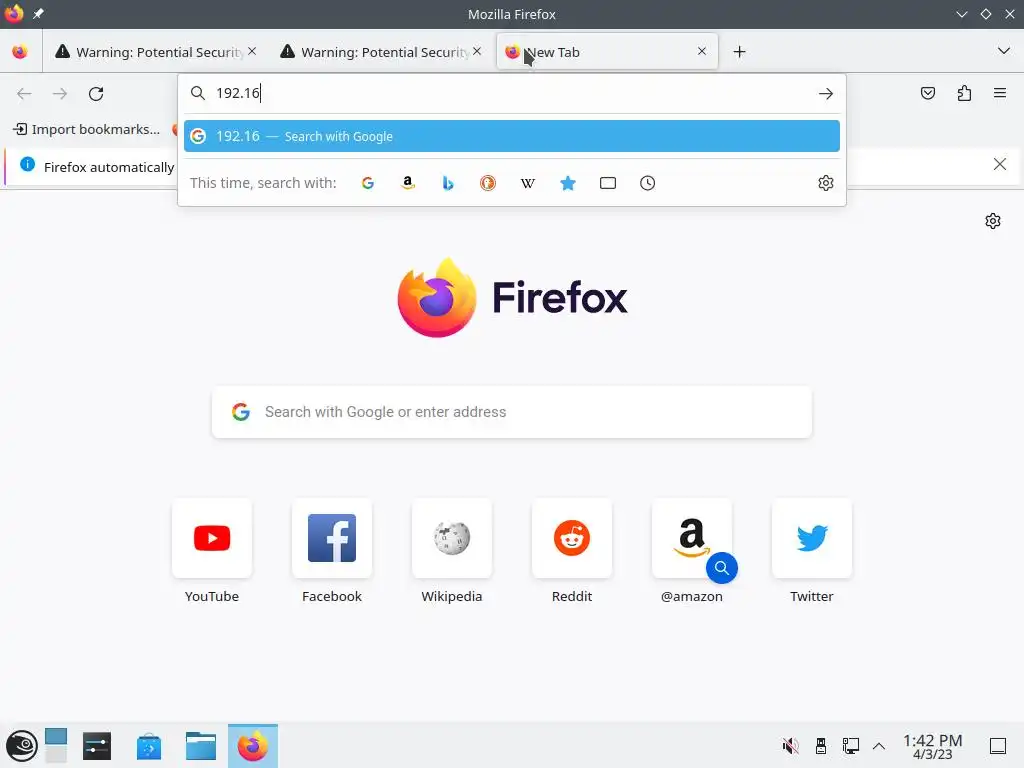Search this time with Amazon icon
Screen dimensions: 1024x768
pos(408,183)
